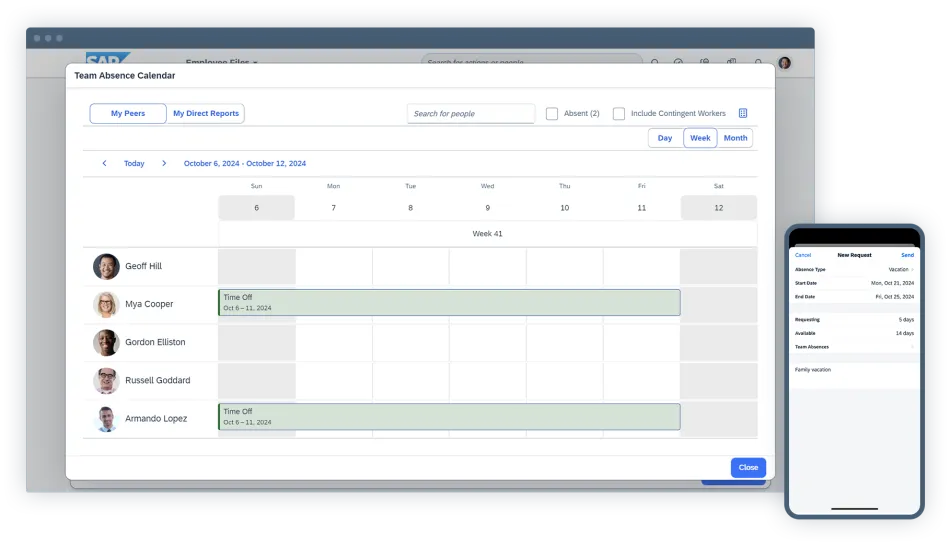Viewport: 951px width, 546px height.
Task: Click Russell Goddard's profile picture
Action: coord(106,381)
